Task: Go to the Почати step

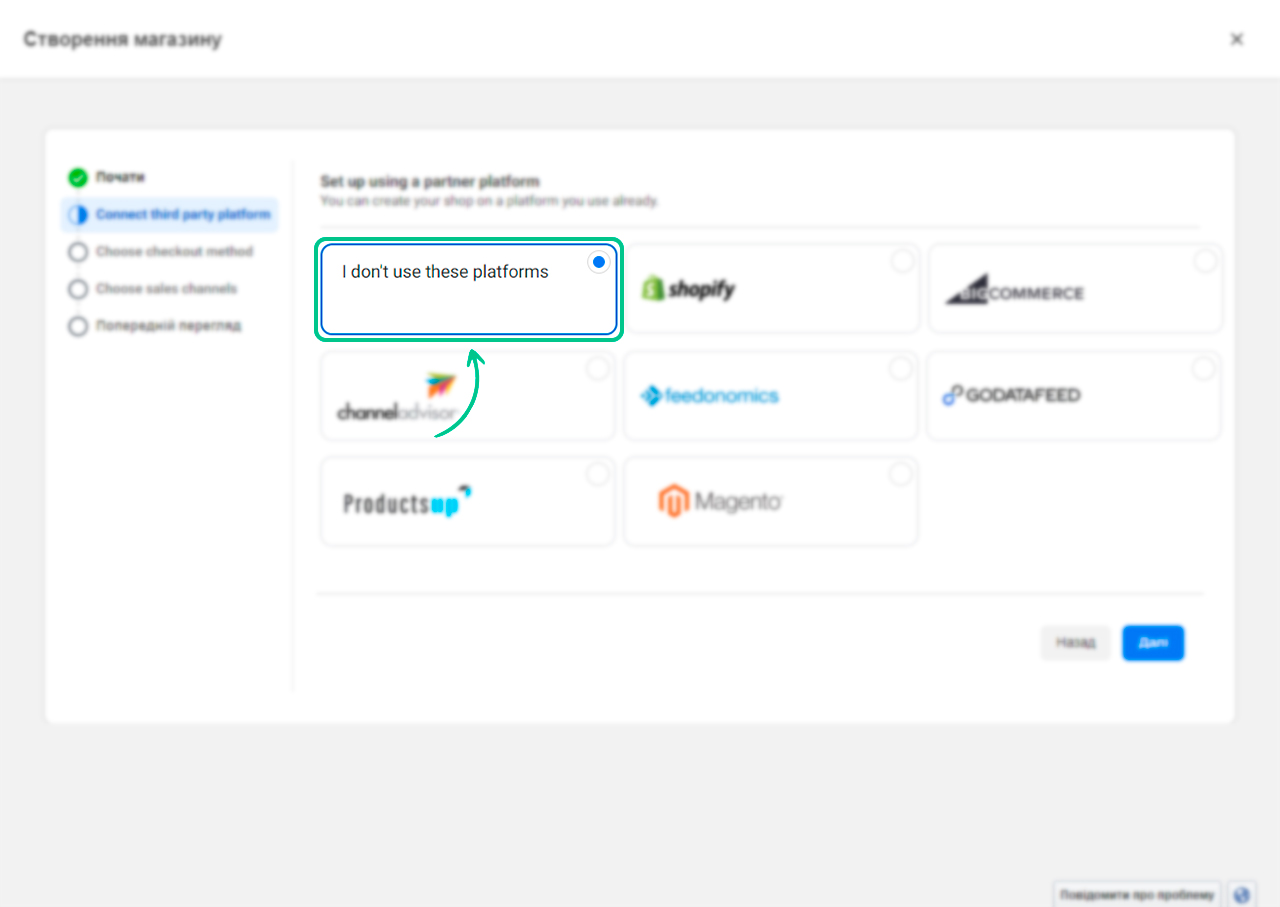Action: tap(121, 178)
